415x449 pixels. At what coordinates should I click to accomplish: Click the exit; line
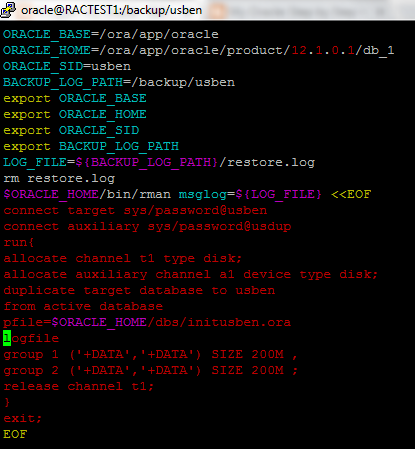point(23,418)
